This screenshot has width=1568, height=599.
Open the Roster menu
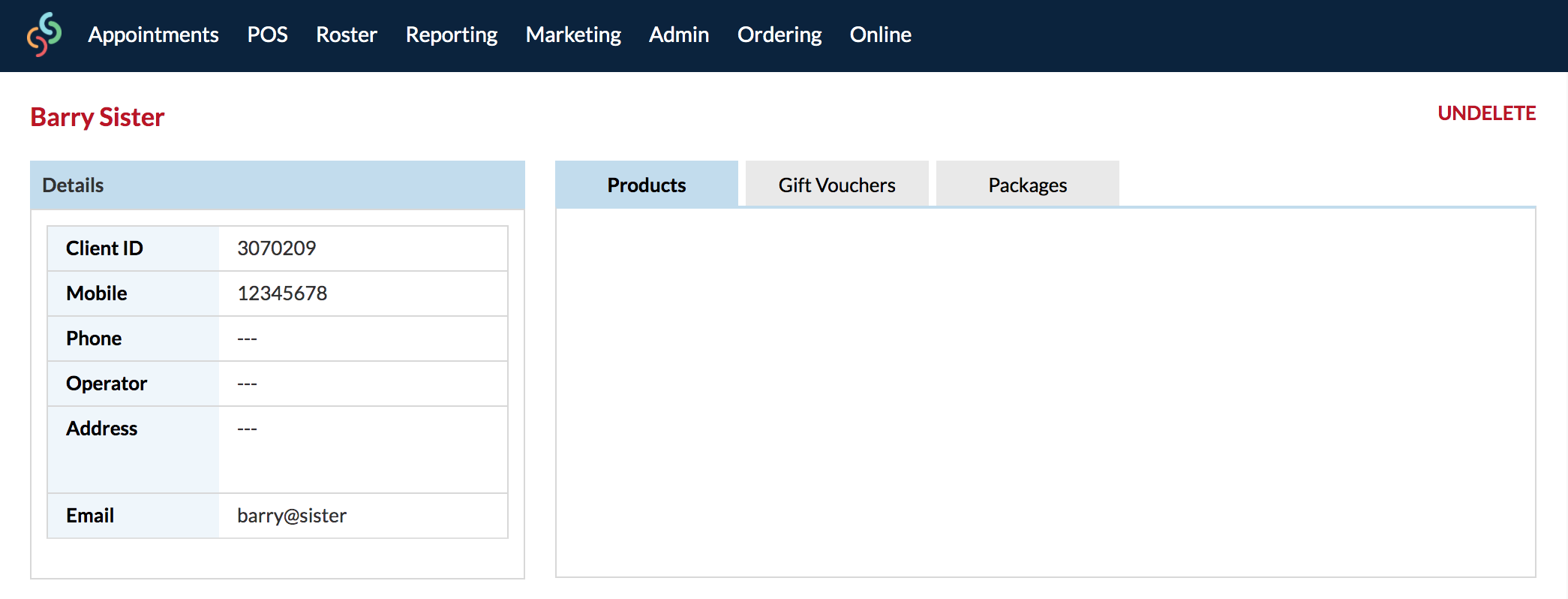pyautogui.click(x=346, y=35)
